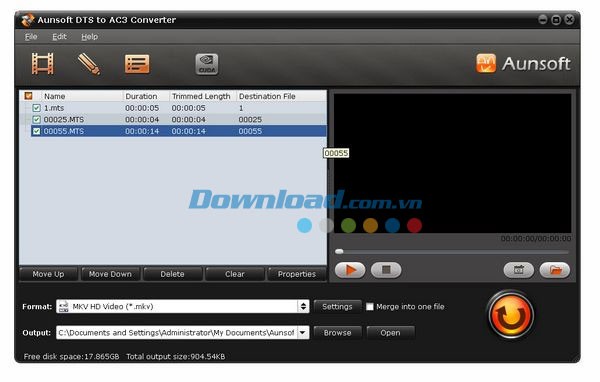Screen dimensions: 600x382
Task: Open file Properties
Action: click(297, 274)
